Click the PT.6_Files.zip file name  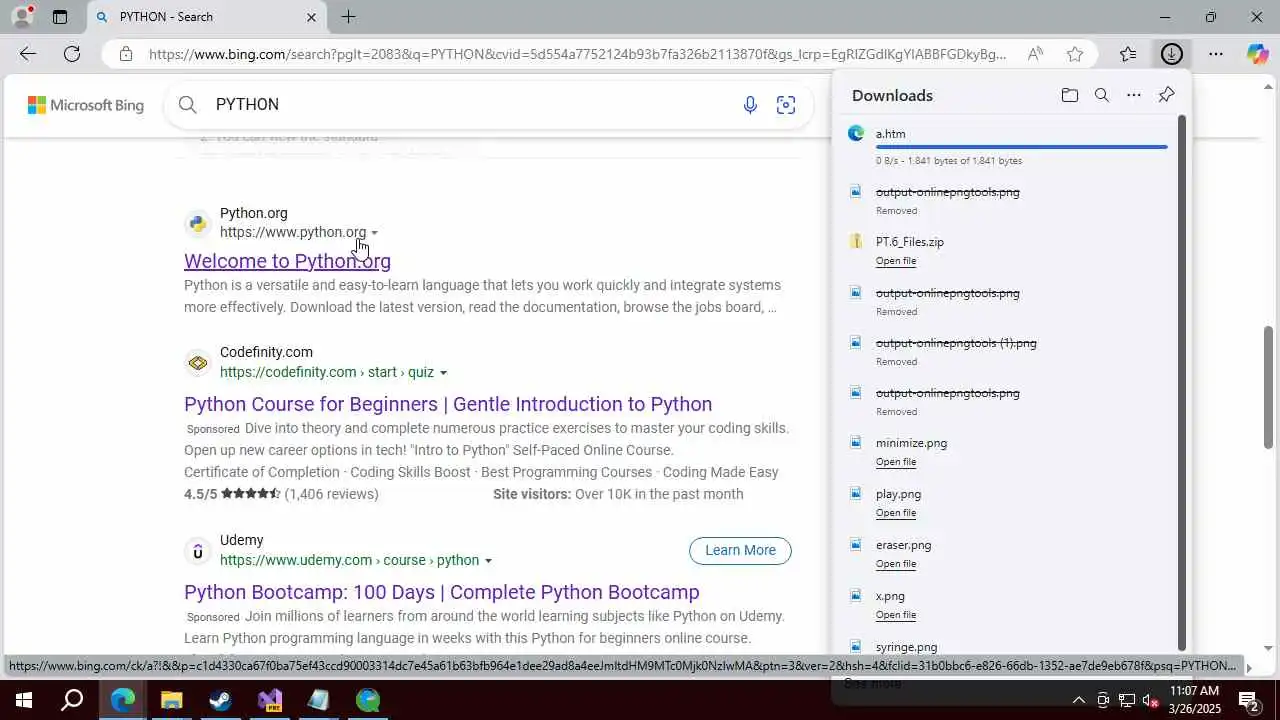pyautogui.click(x=910, y=242)
